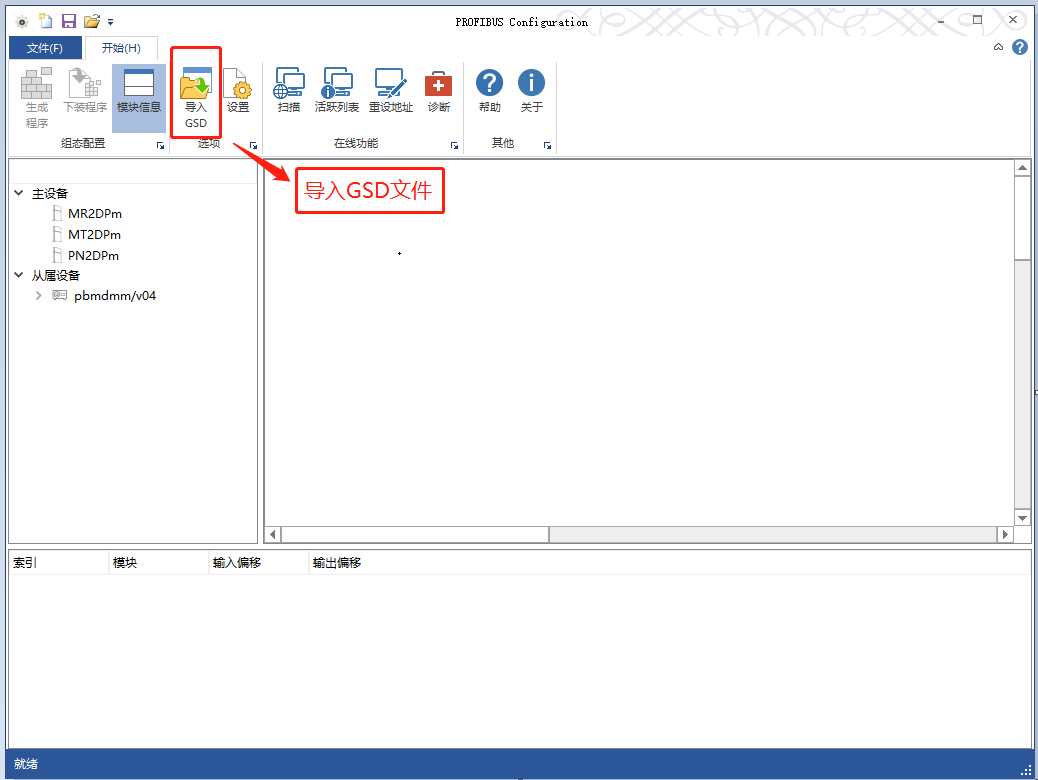Click the 扫描 scan network icon
The height and width of the screenshot is (780, 1038).
coord(289,93)
